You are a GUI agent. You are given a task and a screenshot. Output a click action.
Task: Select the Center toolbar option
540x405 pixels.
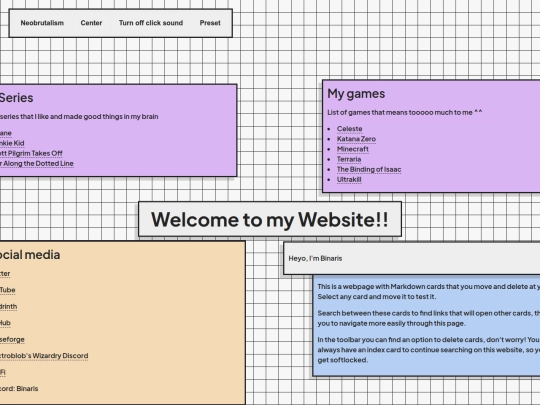(91, 23)
